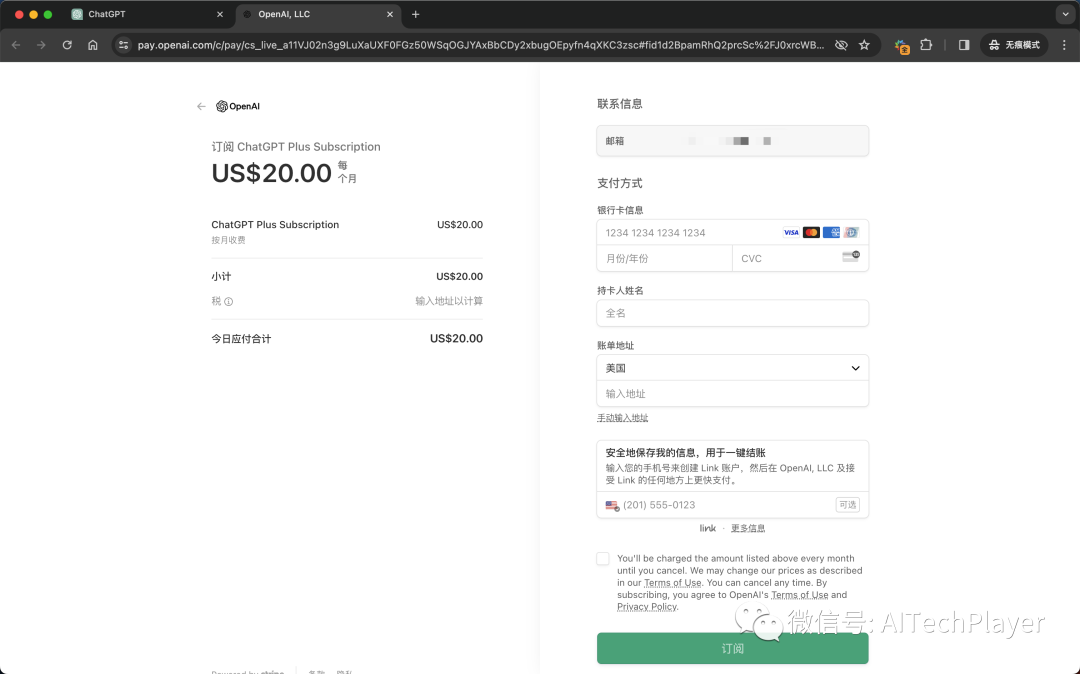
Task: Click the US$20.00 price heading
Action: click(271, 173)
